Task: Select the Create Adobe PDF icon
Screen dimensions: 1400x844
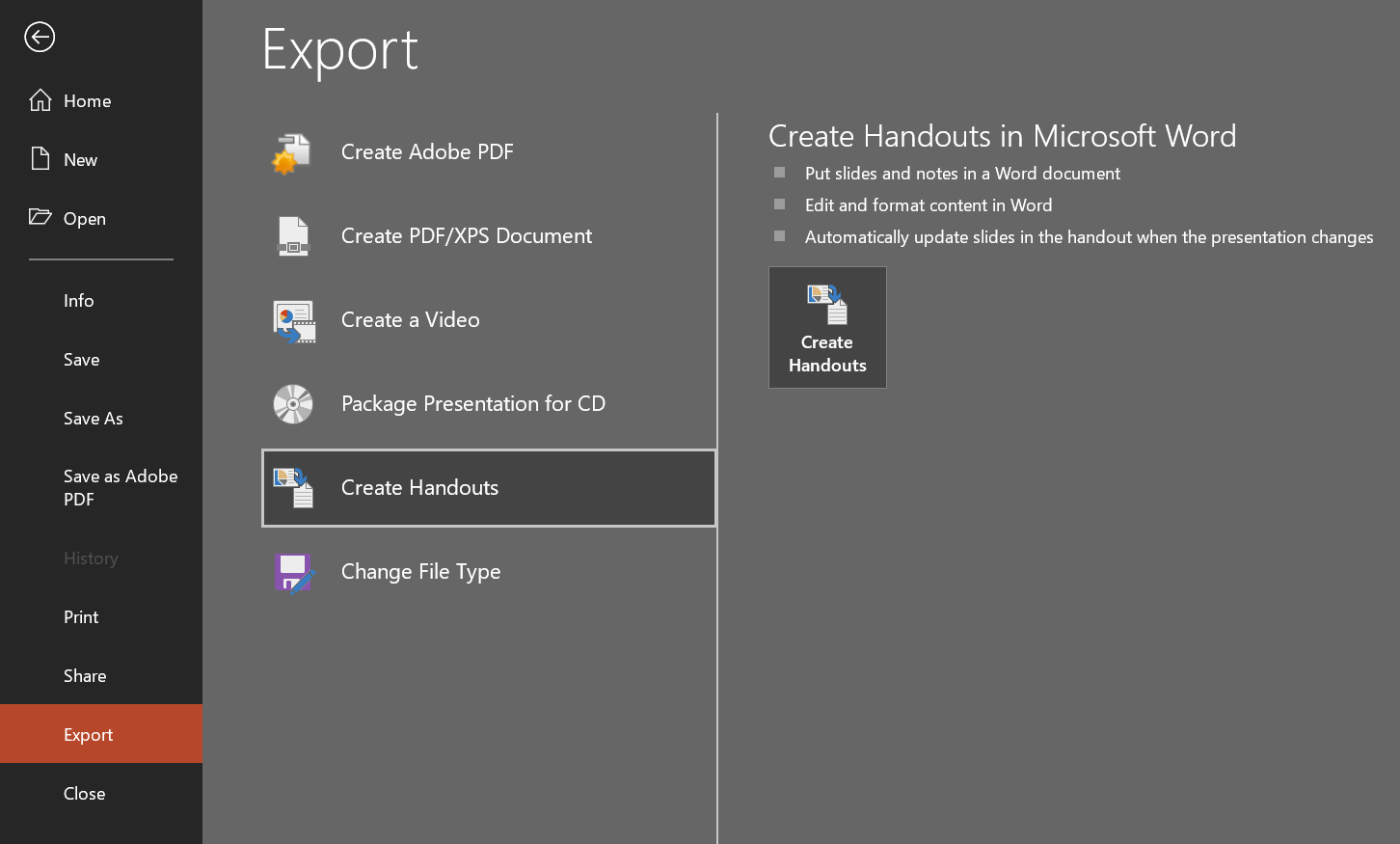Action: [293, 151]
